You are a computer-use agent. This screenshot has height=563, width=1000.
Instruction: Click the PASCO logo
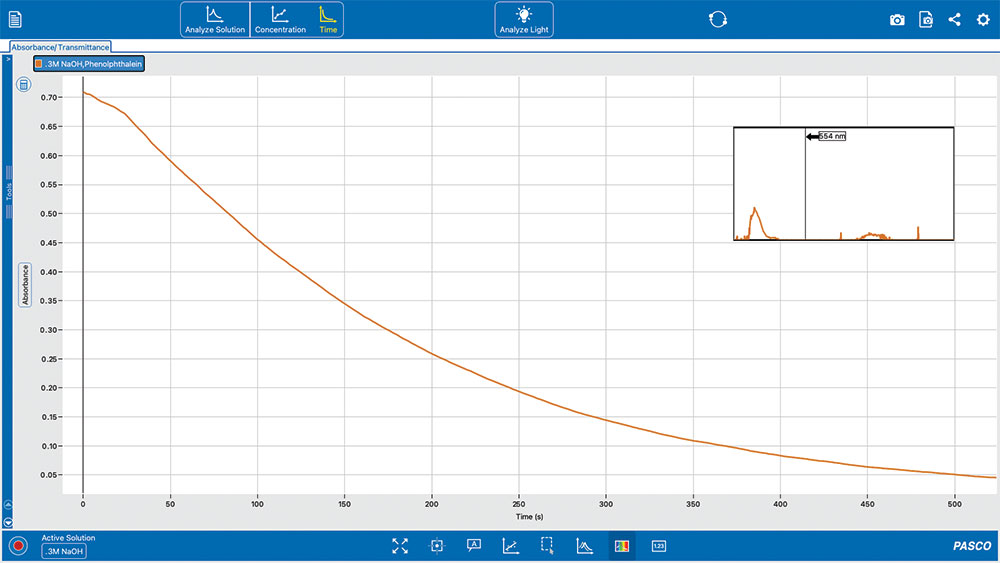(972, 546)
